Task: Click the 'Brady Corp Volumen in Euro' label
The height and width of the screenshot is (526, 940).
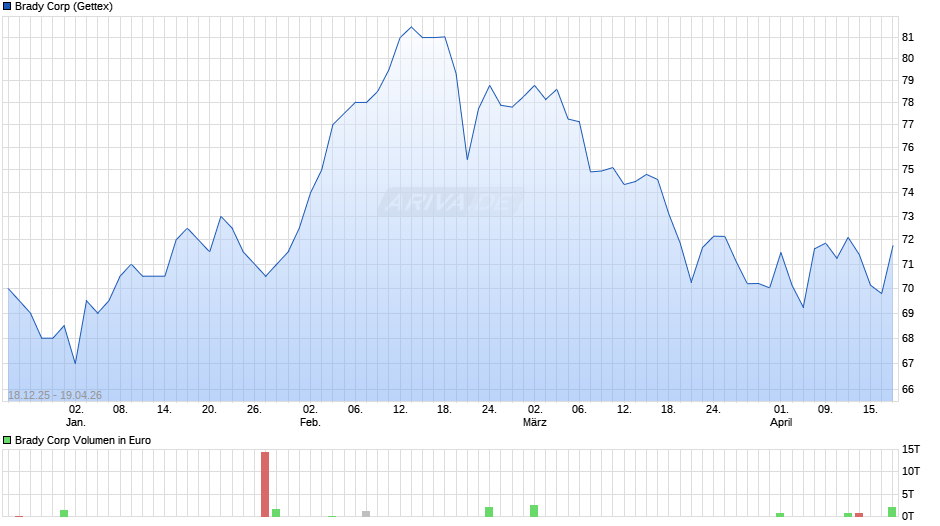Action: tap(83, 440)
